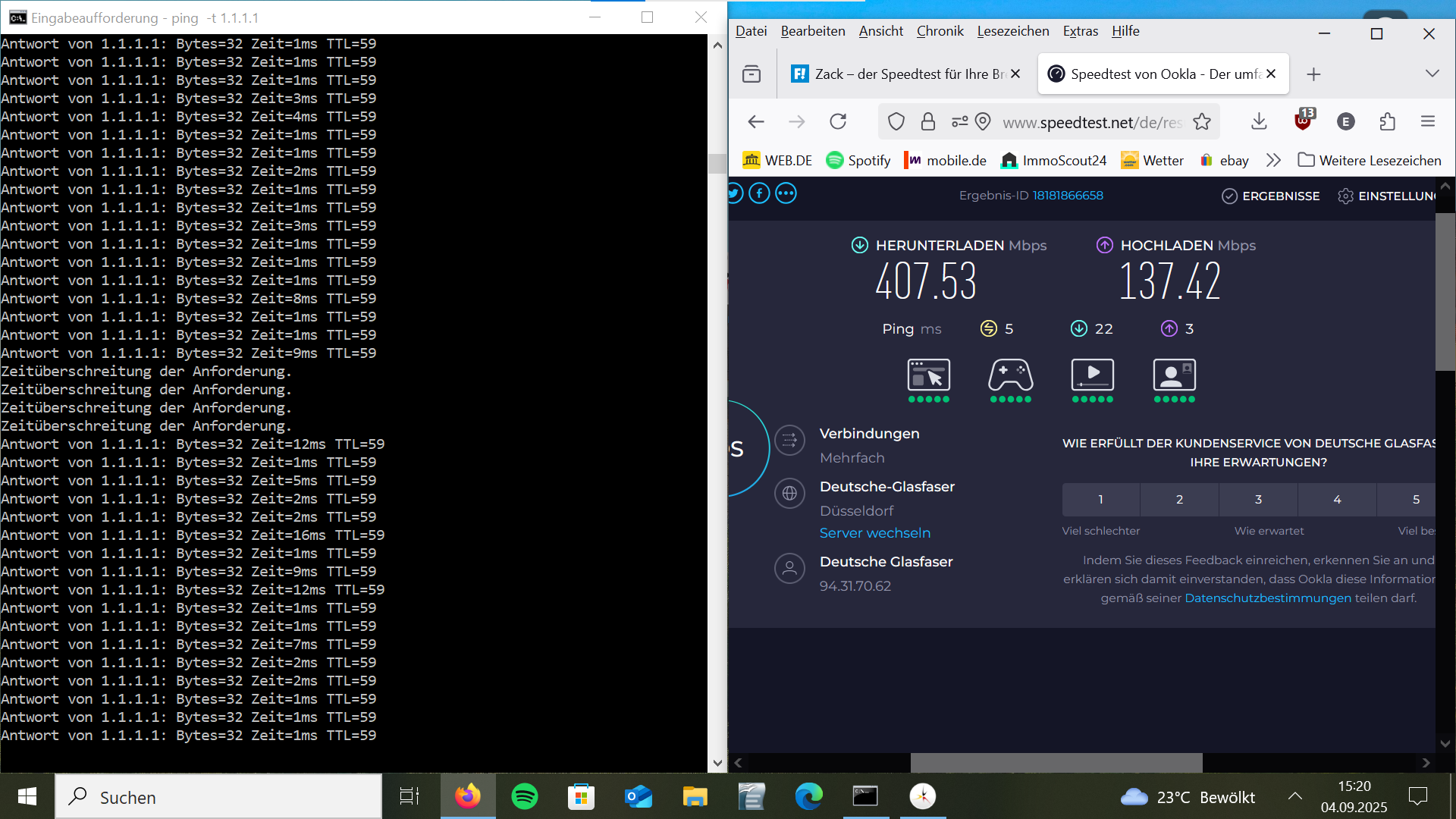1456x819 pixels.
Task: Click Firefox address bar URL
Action: (x=1092, y=122)
